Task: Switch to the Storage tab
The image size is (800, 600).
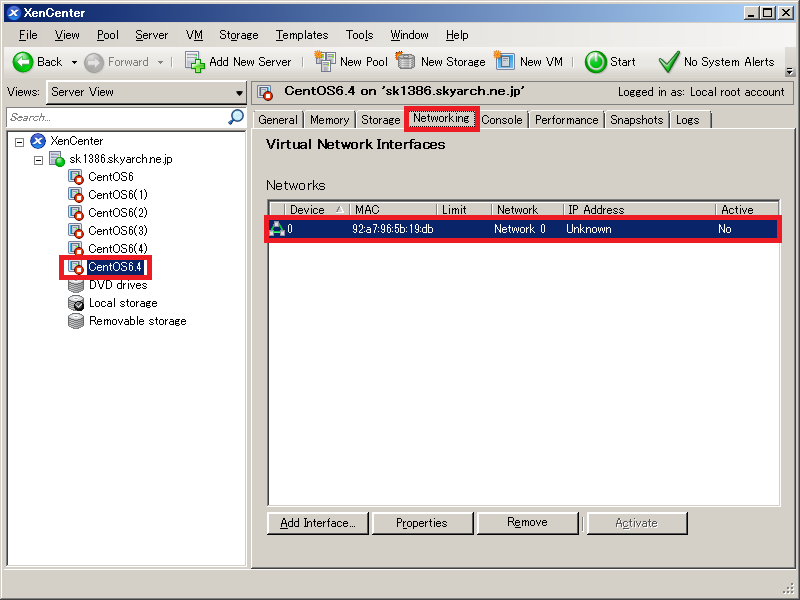Action: click(381, 120)
